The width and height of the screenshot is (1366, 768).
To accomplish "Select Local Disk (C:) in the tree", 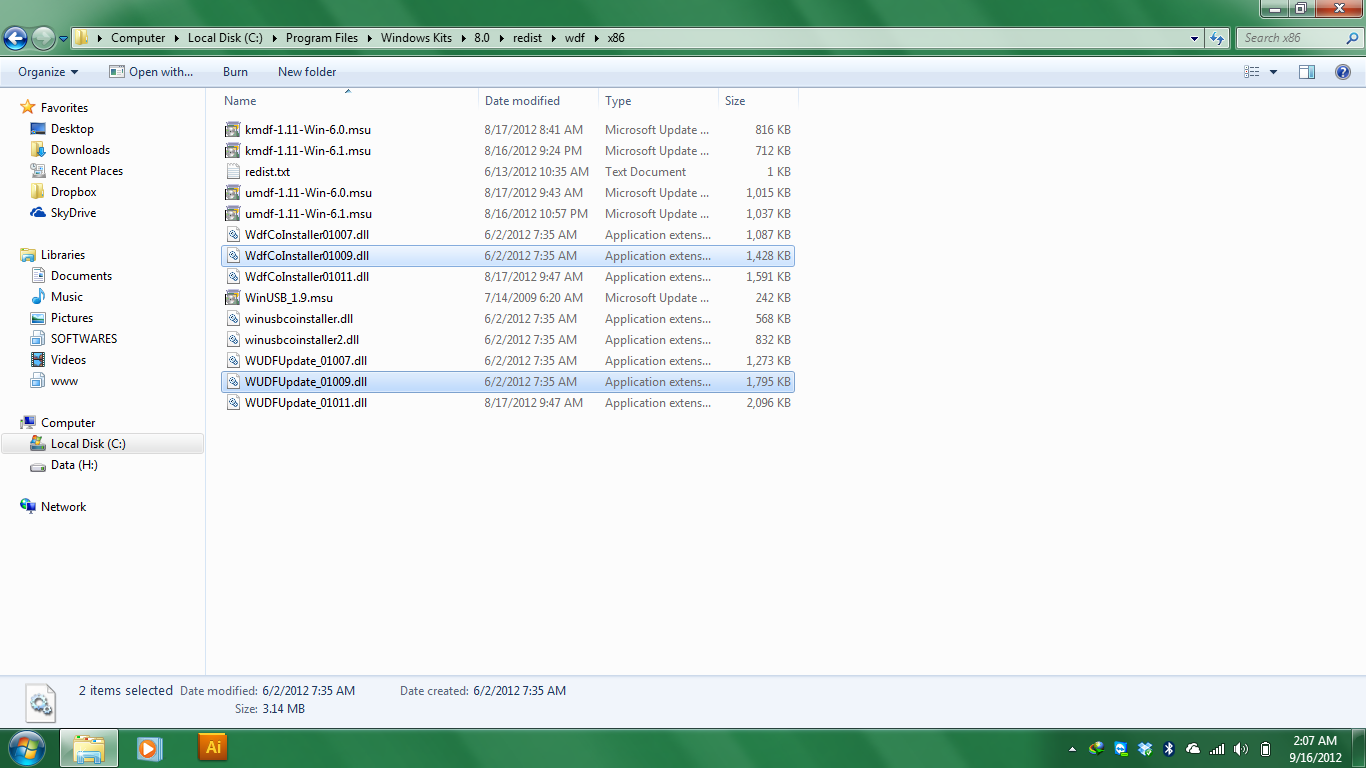I will [x=102, y=444].
